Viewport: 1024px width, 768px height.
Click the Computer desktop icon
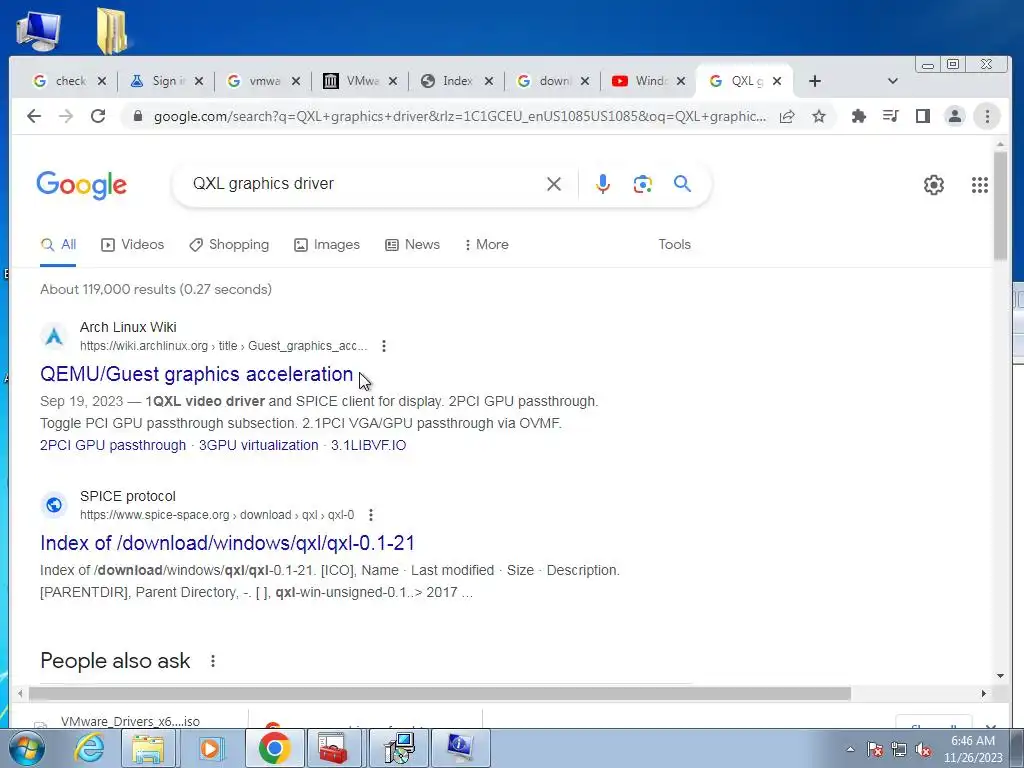[38, 30]
